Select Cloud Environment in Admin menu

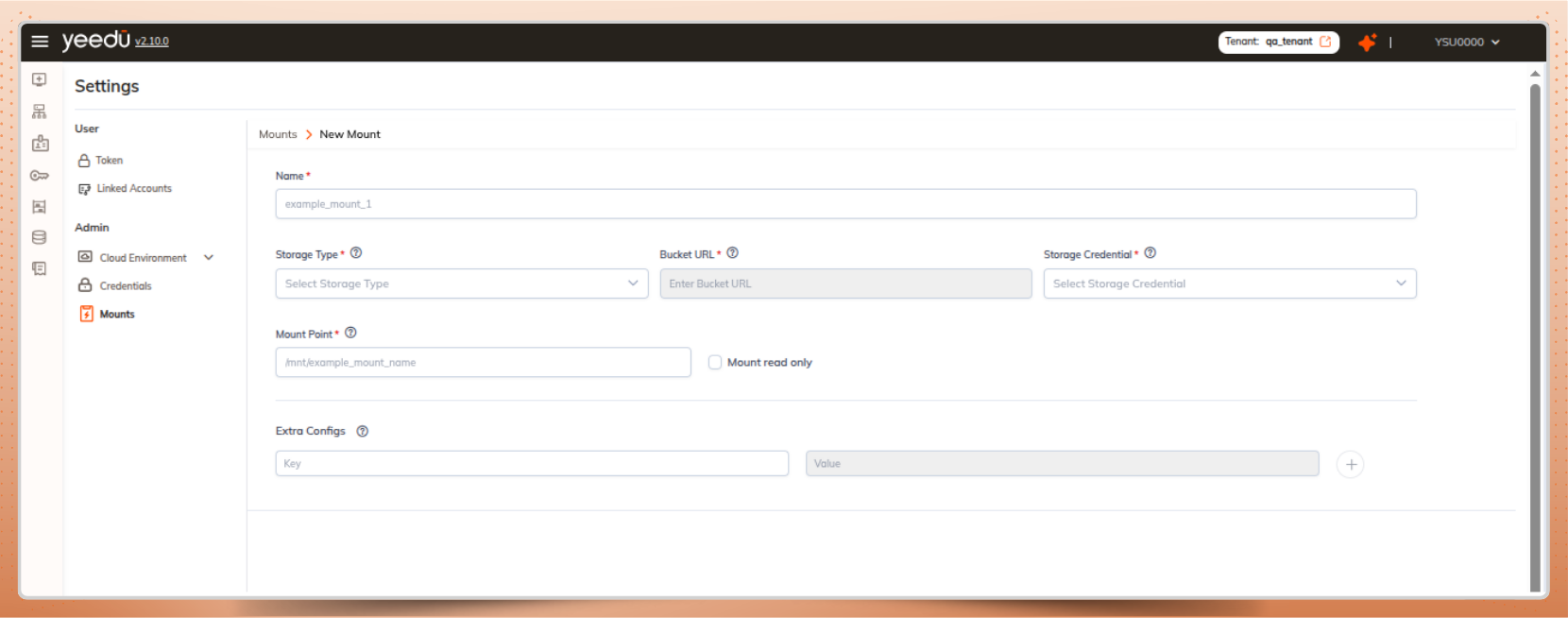[132, 257]
